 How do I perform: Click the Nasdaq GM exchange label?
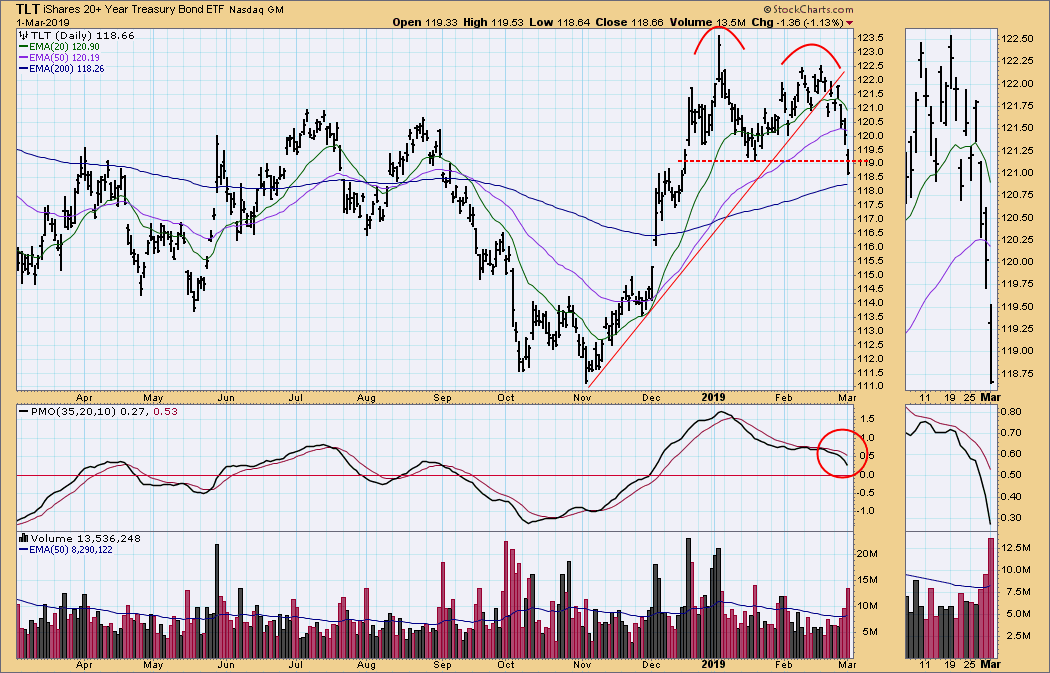click(256, 10)
